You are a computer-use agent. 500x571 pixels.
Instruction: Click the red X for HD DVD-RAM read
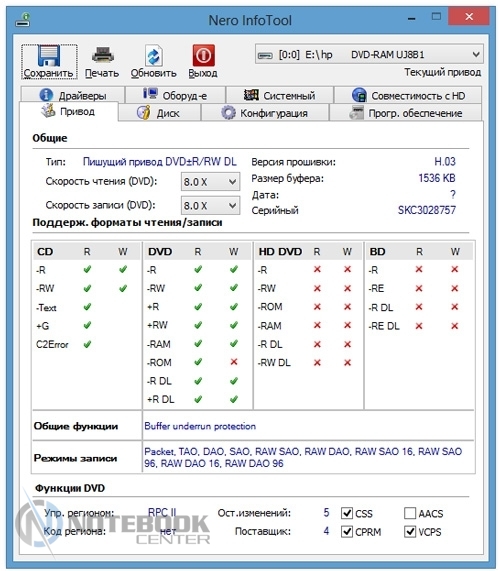pos(317,325)
